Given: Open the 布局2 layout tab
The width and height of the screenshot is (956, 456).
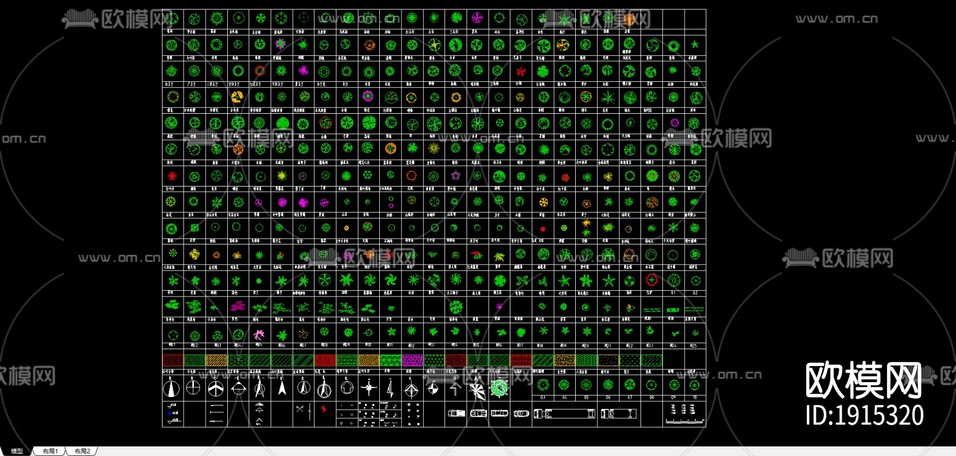Looking at the screenshot, I should (82, 451).
